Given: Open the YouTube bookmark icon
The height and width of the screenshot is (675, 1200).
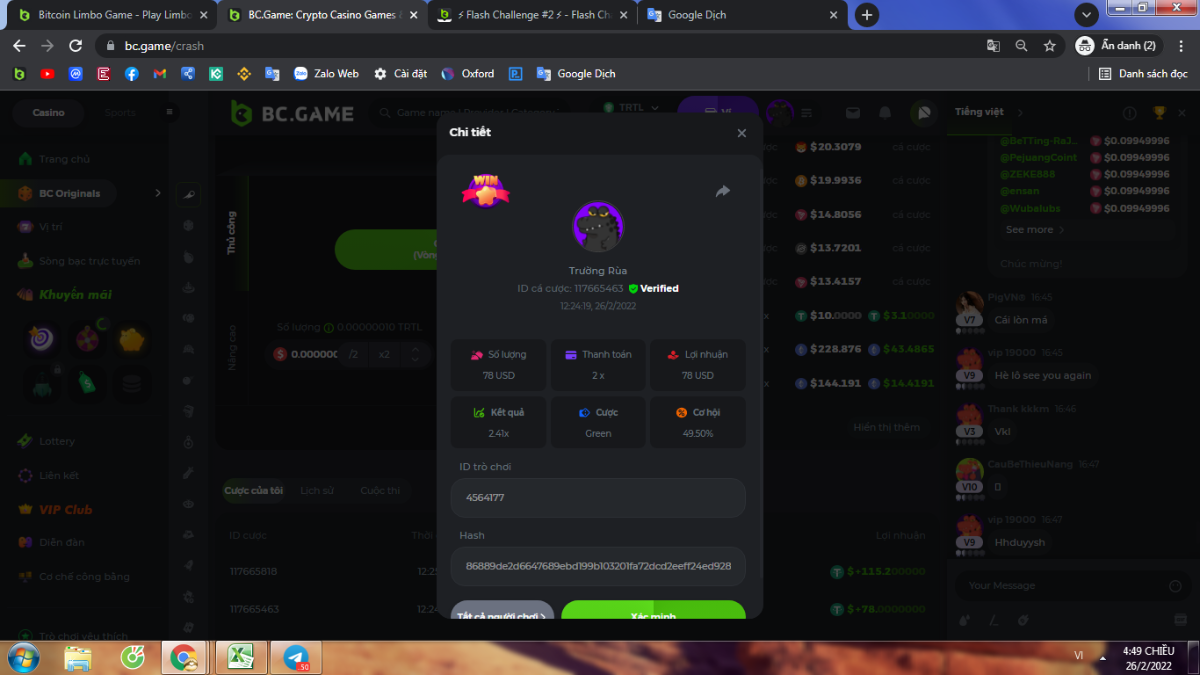Looking at the screenshot, I should click(x=47, y=74).
